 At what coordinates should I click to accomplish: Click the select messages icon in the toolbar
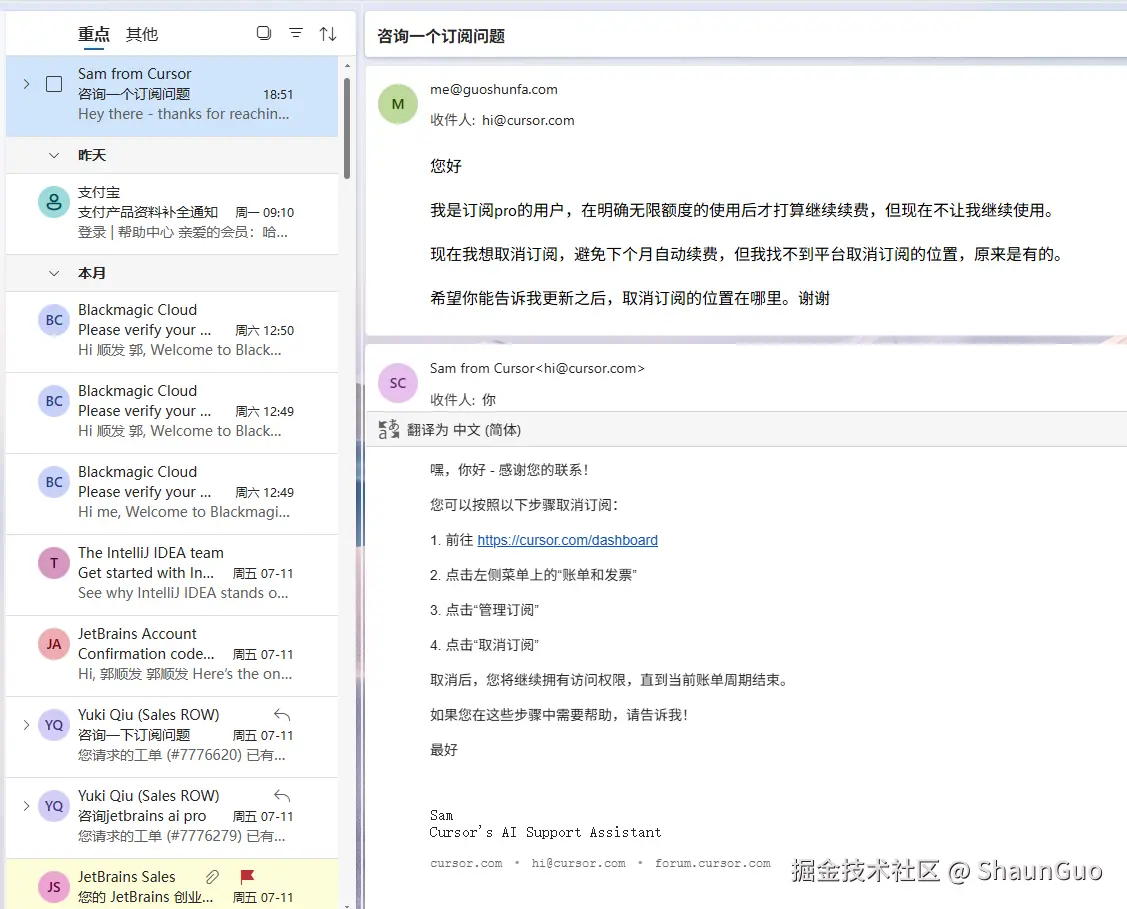click(263, 33)
